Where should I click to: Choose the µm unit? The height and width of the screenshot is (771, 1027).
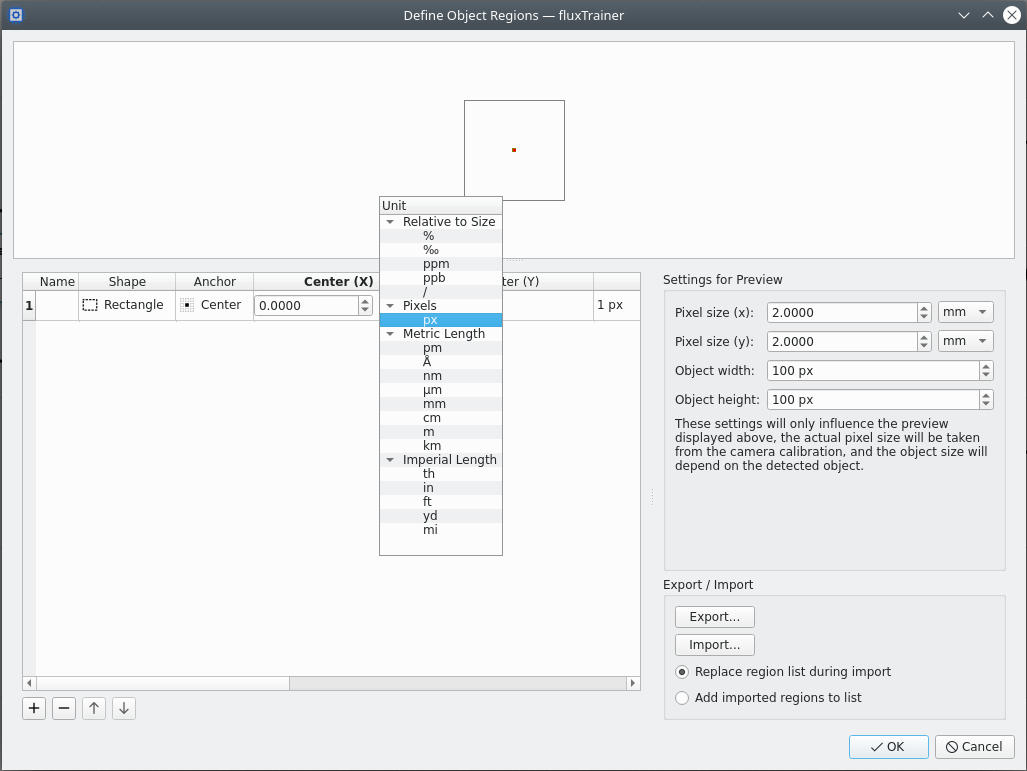click(x=441, y=390)
